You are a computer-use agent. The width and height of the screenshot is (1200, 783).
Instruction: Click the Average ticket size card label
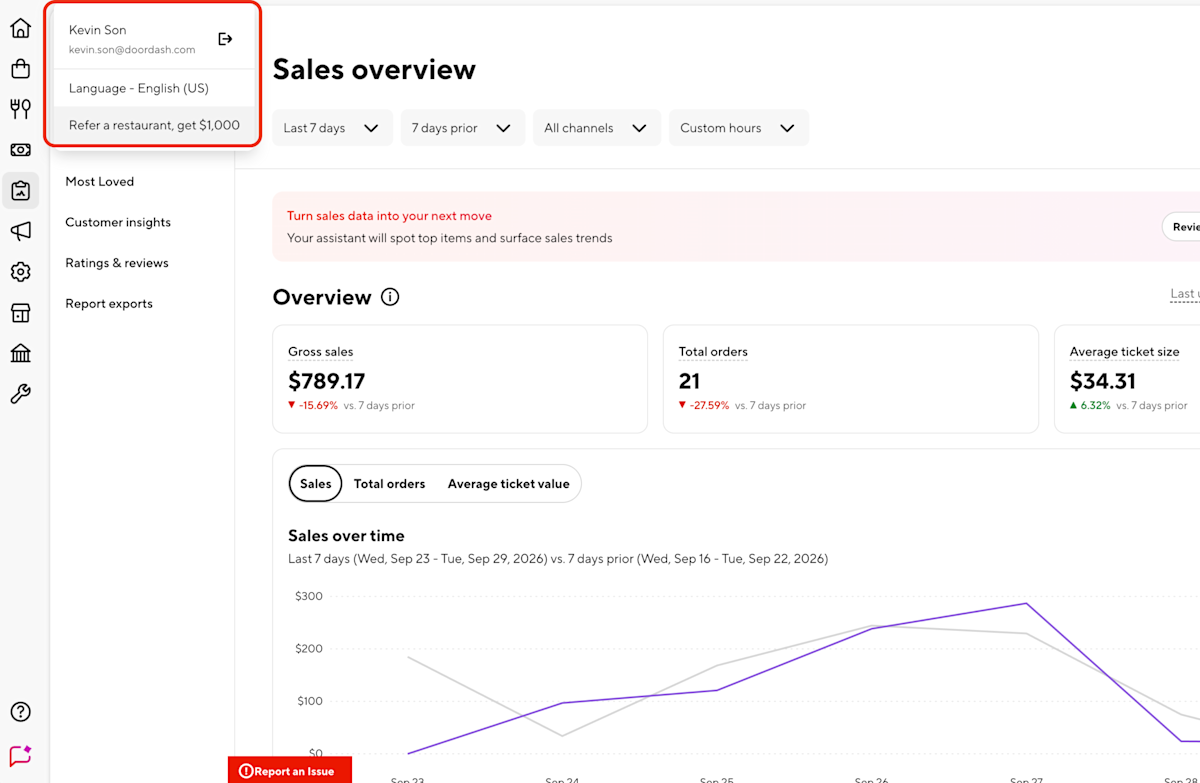[1124, 352]
